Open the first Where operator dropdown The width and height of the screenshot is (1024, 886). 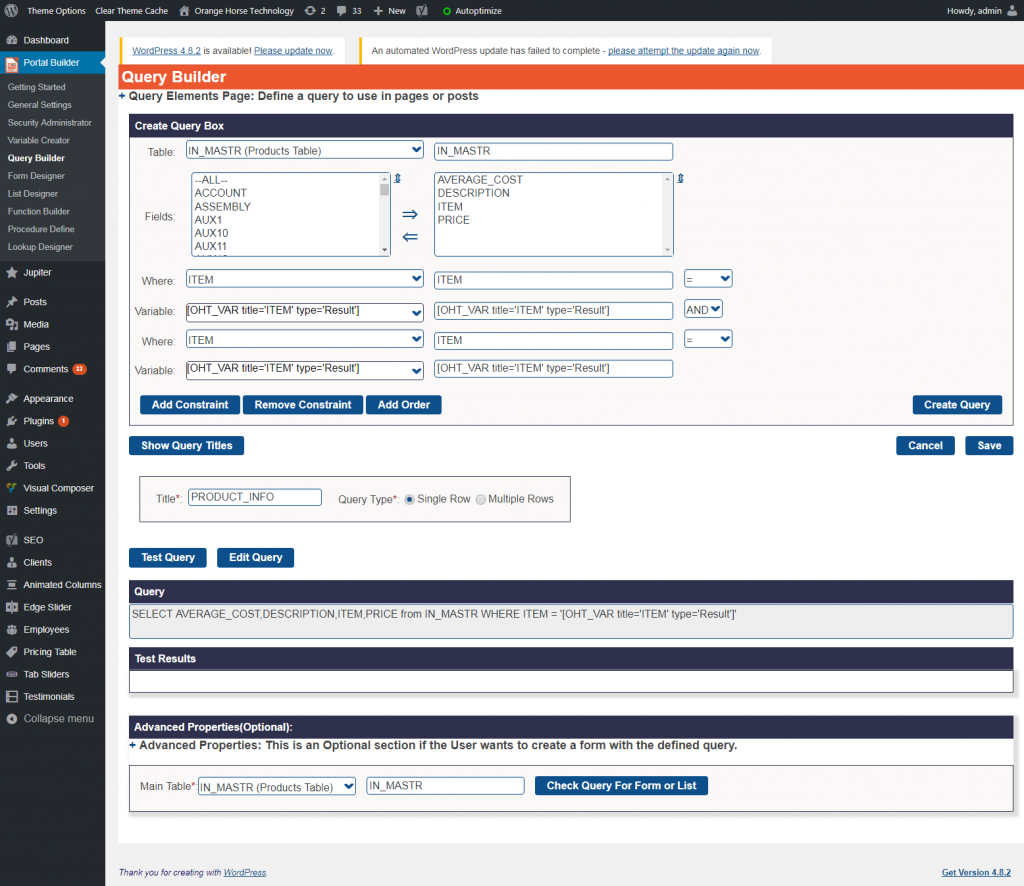[708, 279]
